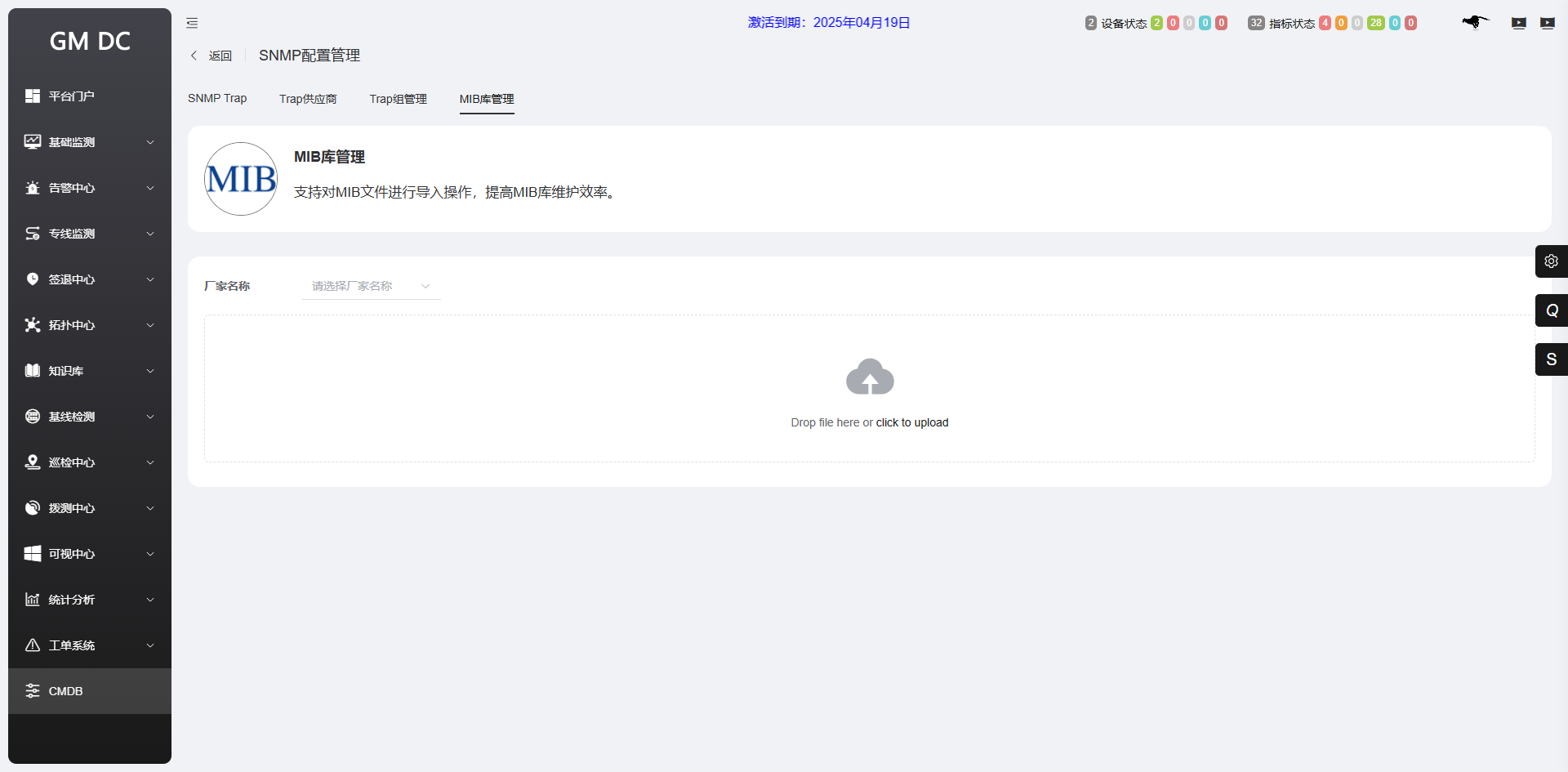Click the red 4 indicator status badge
Viewport: 1568px width, 772px height.
pyautogui.click(x=1325, y=23)
